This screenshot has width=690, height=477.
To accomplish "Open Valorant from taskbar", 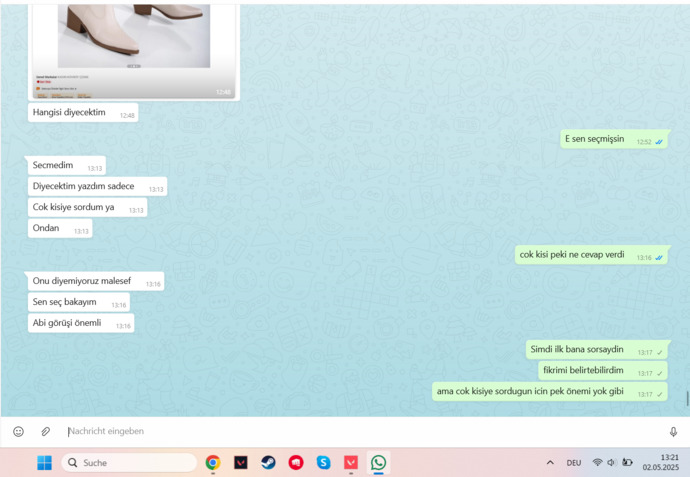I will [x=241, y=462].
